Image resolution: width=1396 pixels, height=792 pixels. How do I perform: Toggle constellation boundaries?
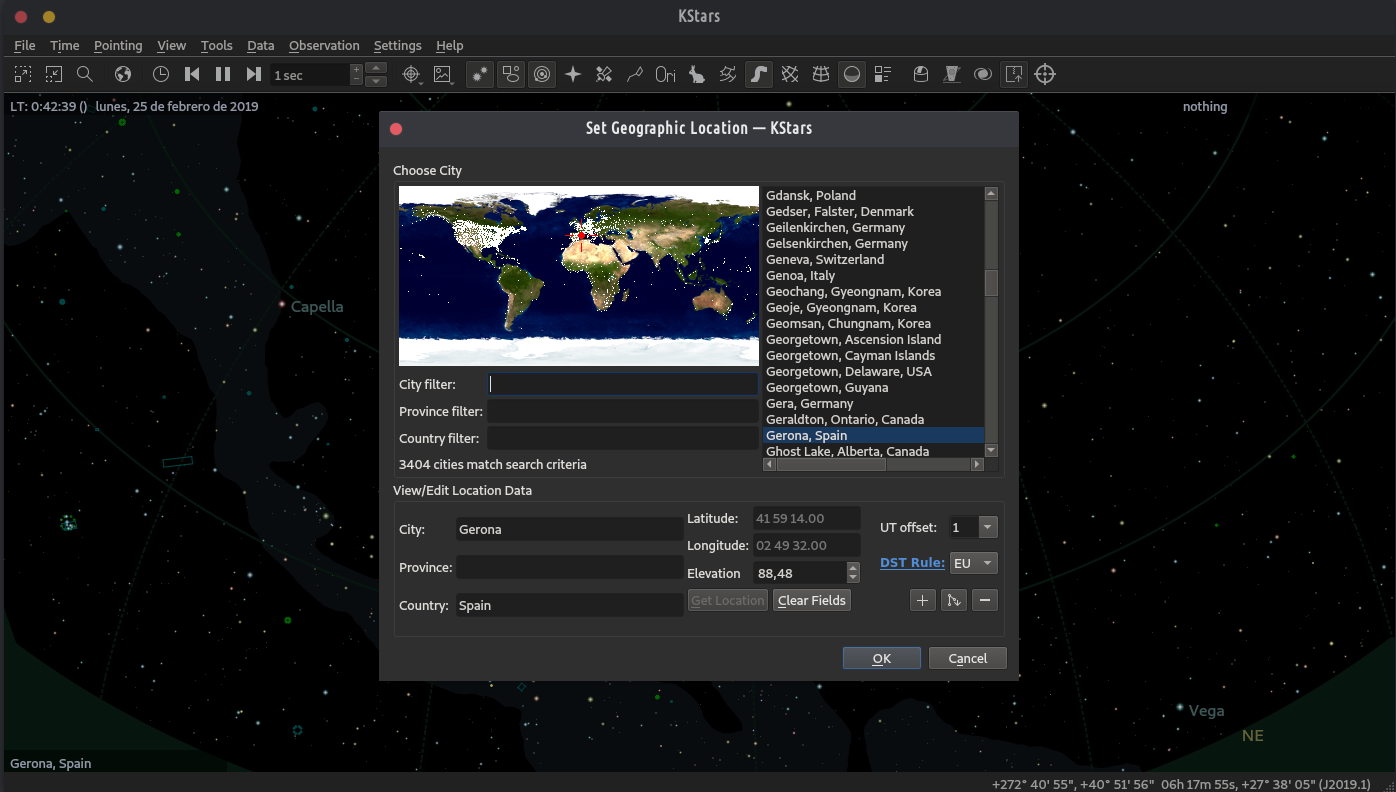tap(728, 74)
